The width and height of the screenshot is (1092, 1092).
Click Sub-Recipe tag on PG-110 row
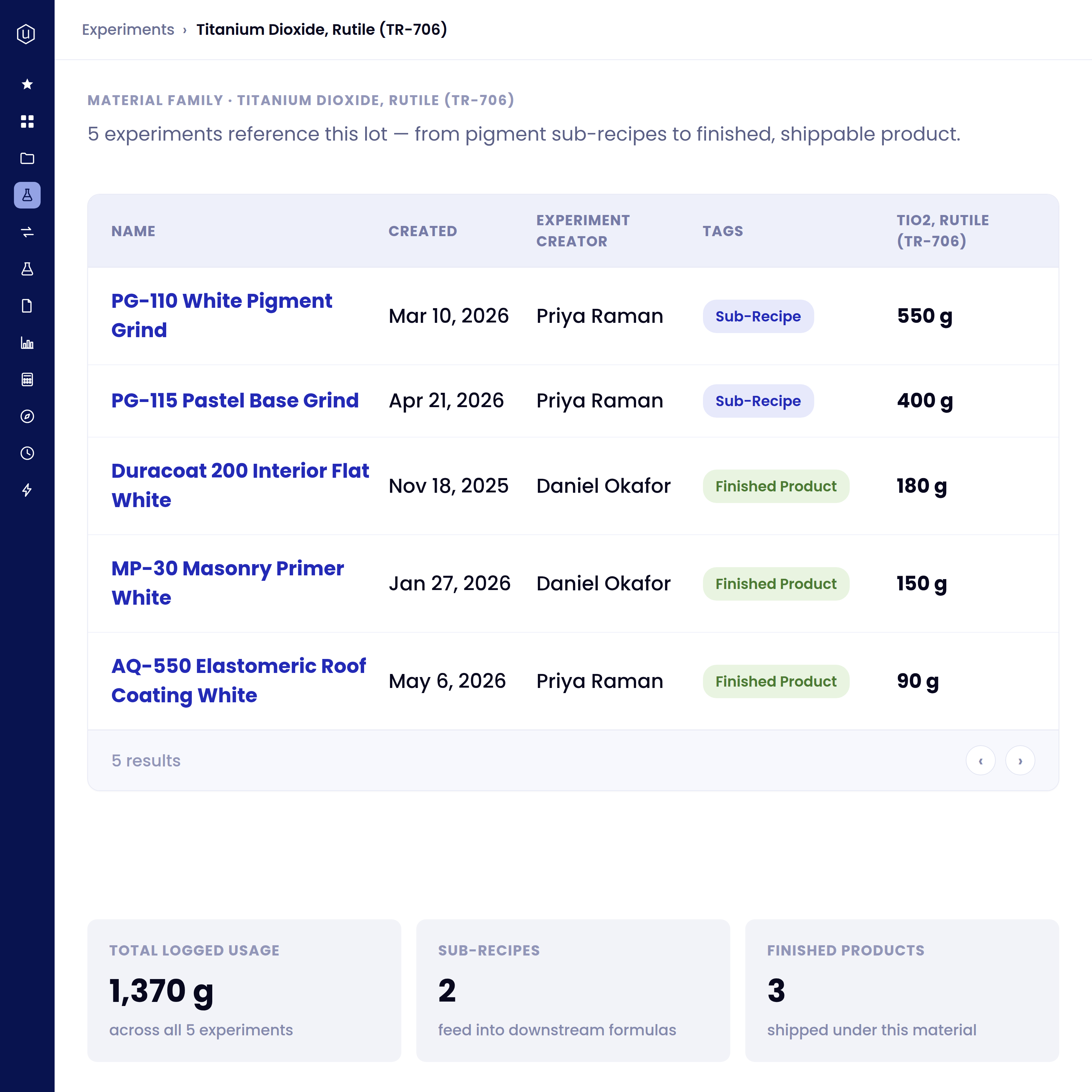coord(758,317)
